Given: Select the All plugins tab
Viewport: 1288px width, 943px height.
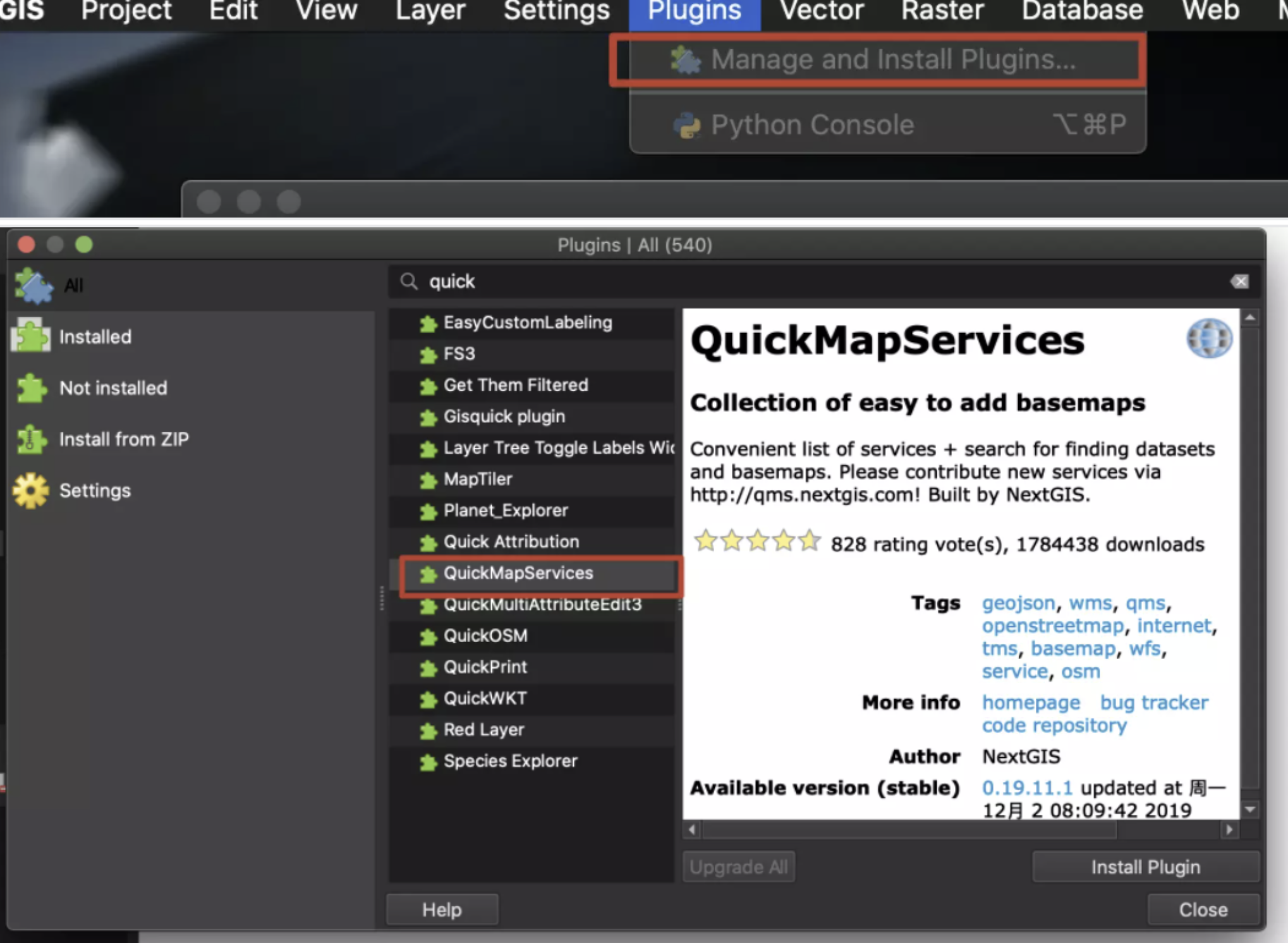Looking at the screenshot, I should (x=74, y=285).
